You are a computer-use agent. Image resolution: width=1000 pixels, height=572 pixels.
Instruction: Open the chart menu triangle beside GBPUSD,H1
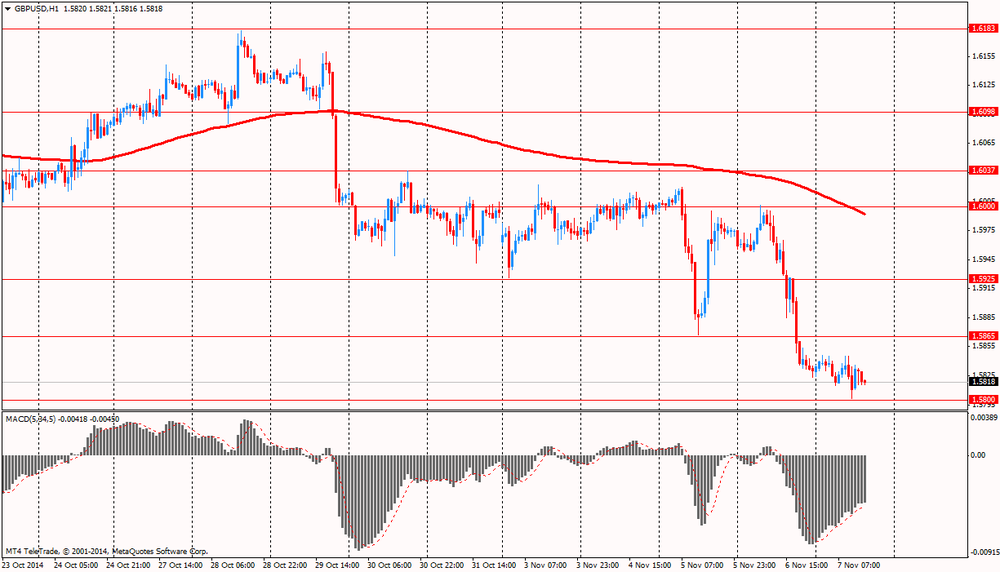(x=7, y=9)
